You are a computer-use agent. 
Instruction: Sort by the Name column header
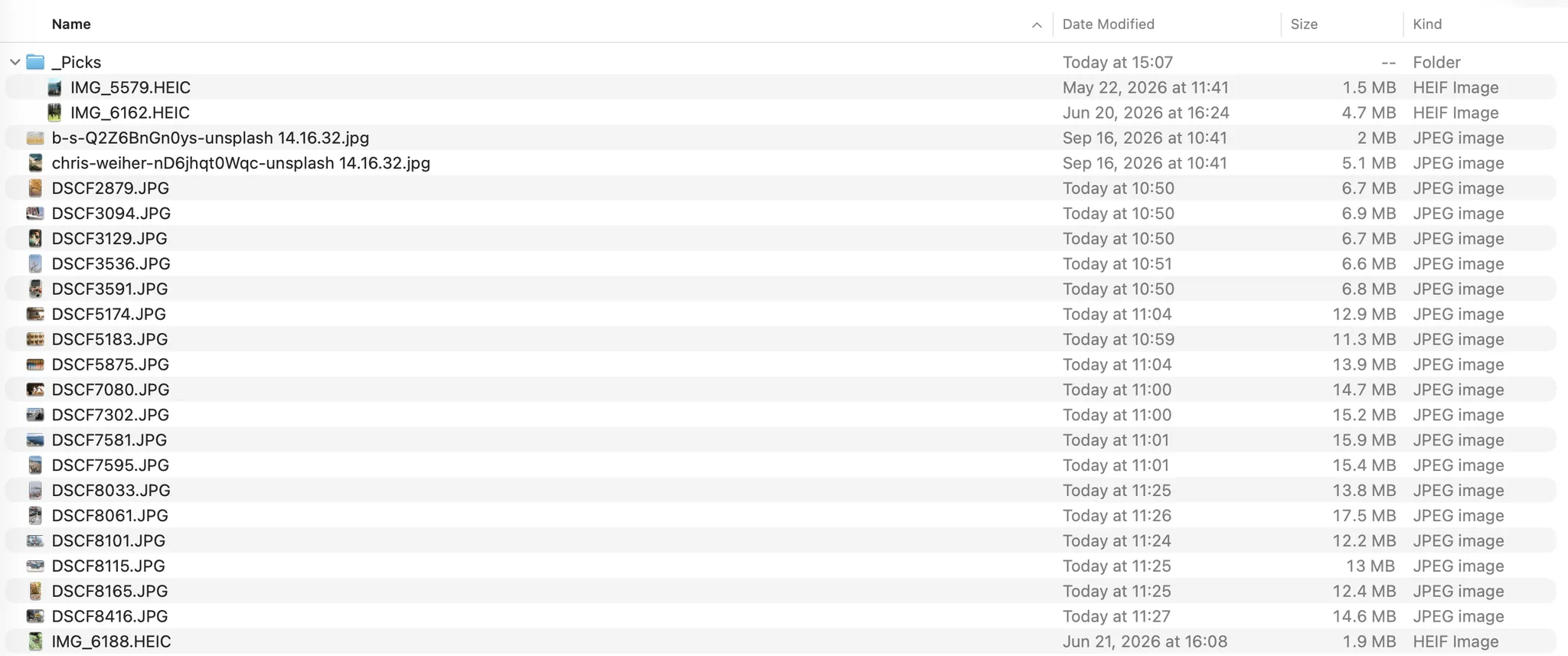tap(71, 24)
